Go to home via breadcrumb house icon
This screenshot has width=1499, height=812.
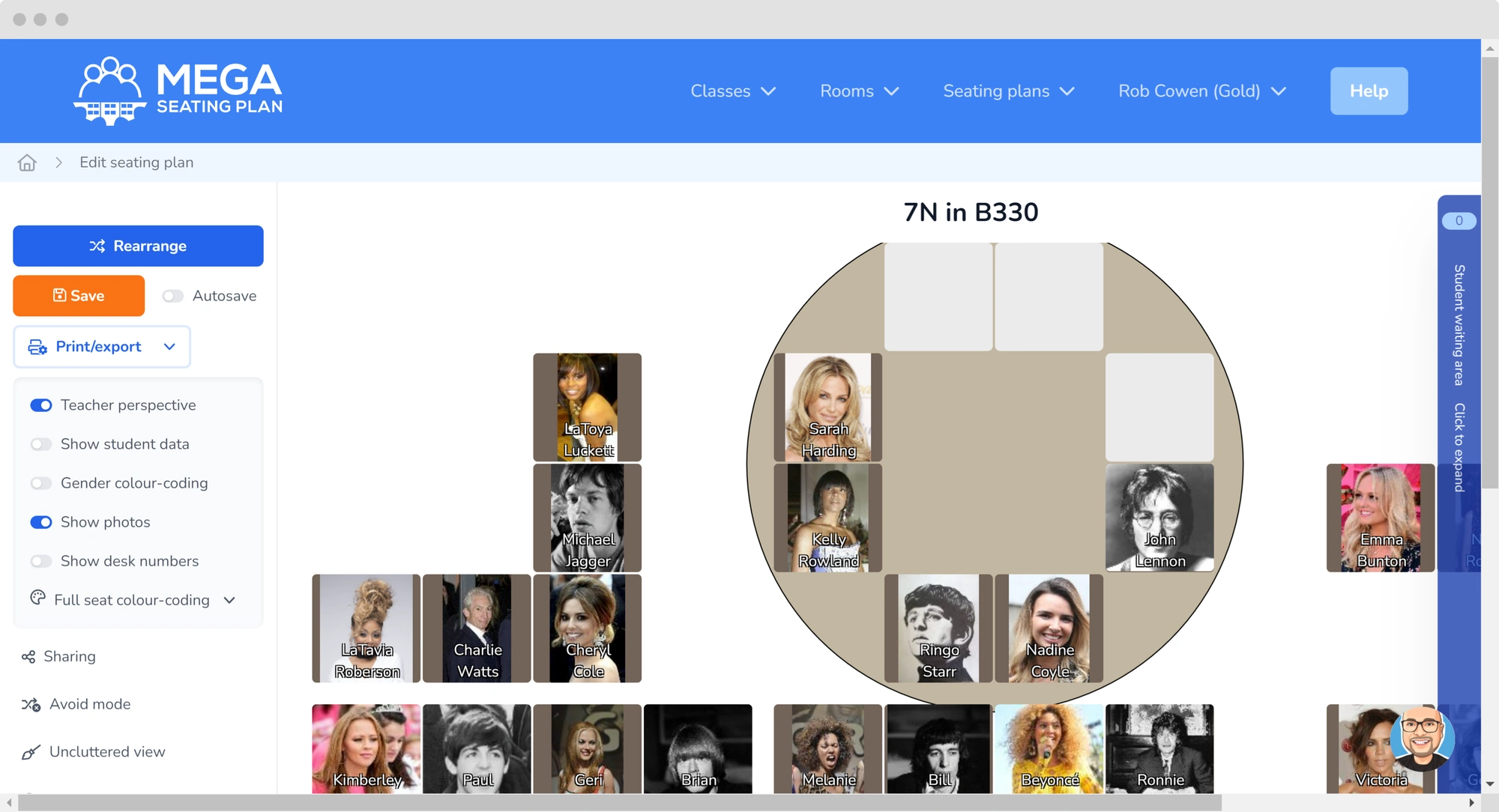tap(27, 163)
